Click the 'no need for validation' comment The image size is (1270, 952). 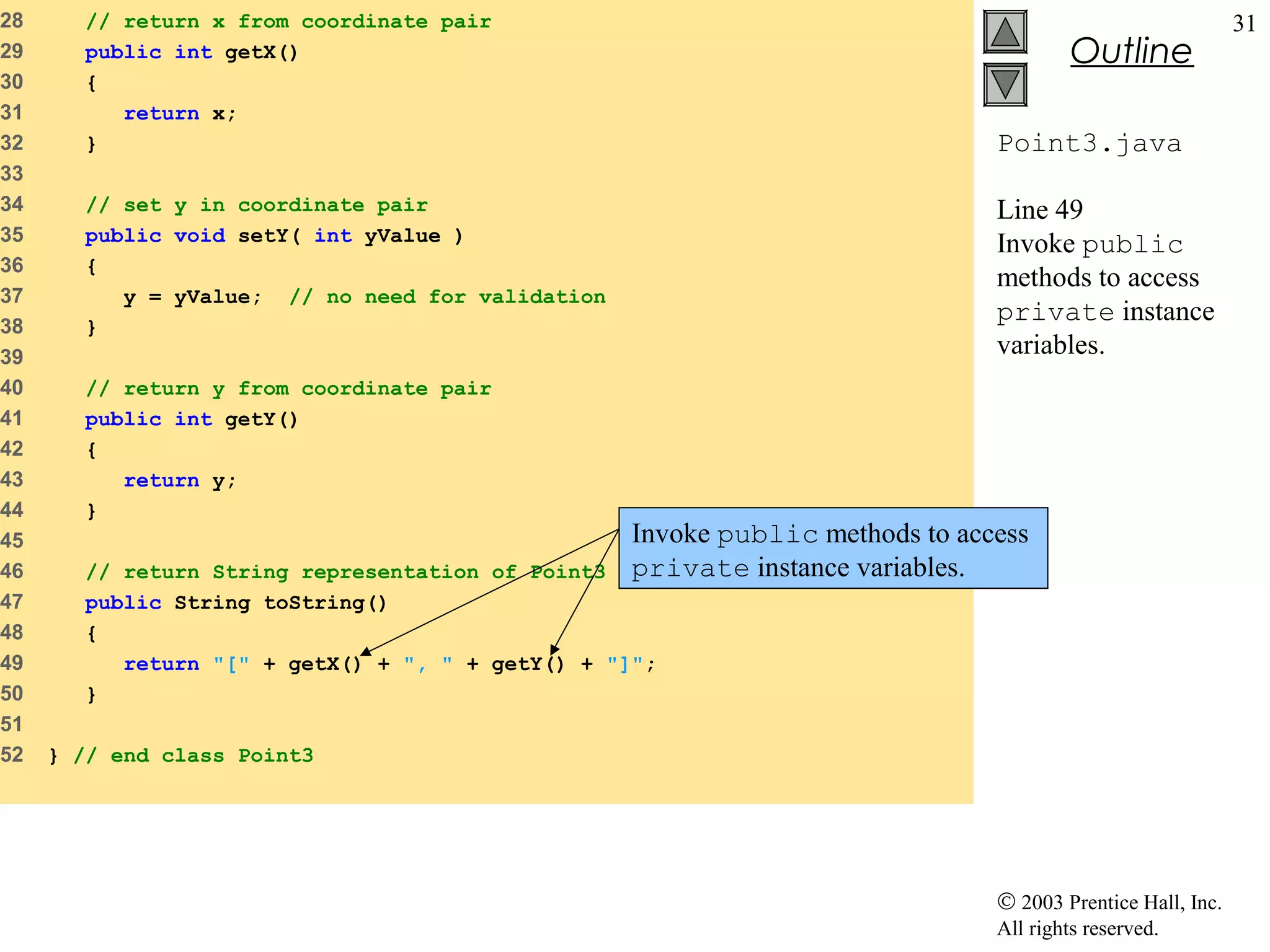pyautogui.click(x=447, y=297)
